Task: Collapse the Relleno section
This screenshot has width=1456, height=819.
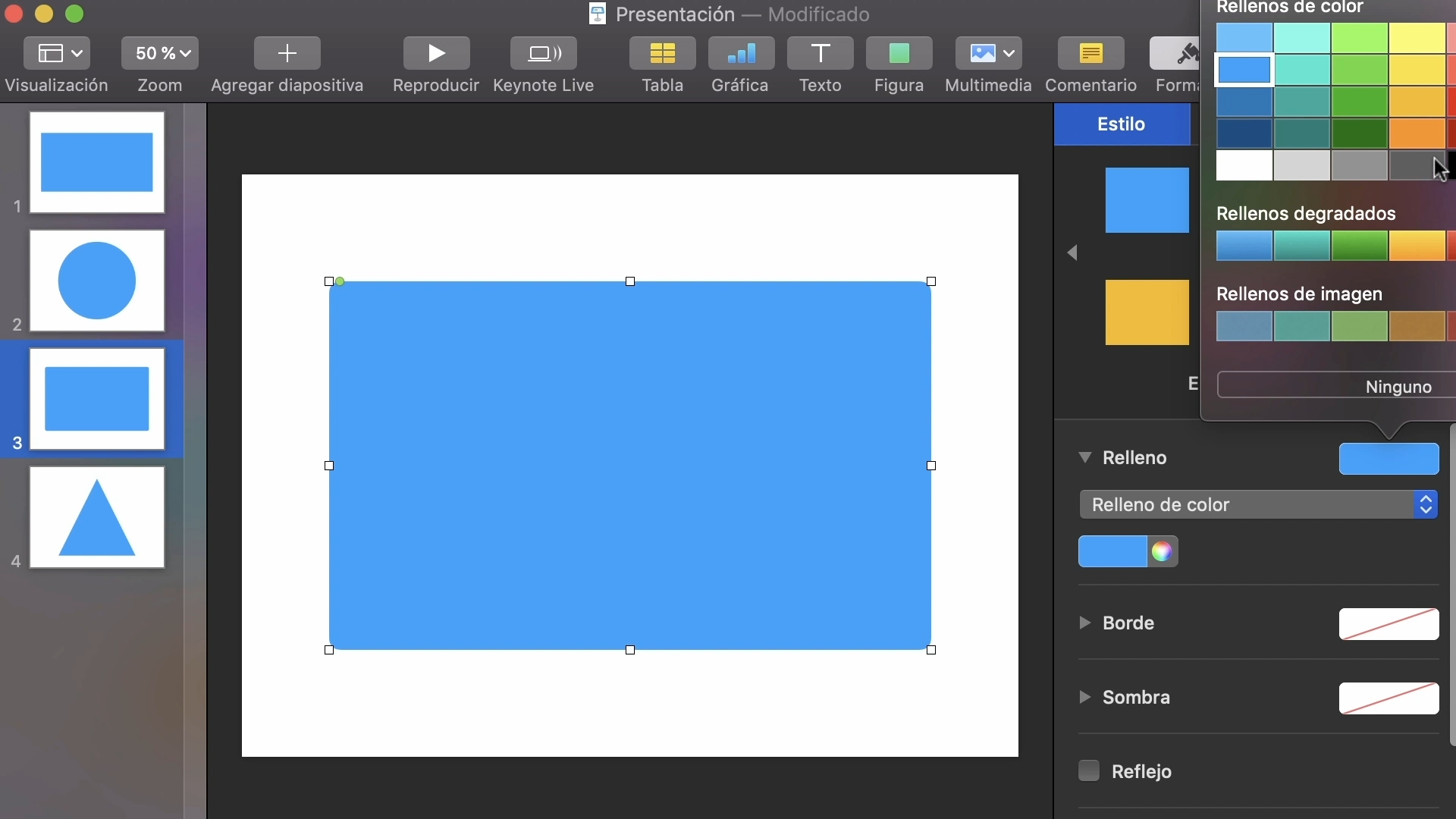Action: pos(1085,457)
